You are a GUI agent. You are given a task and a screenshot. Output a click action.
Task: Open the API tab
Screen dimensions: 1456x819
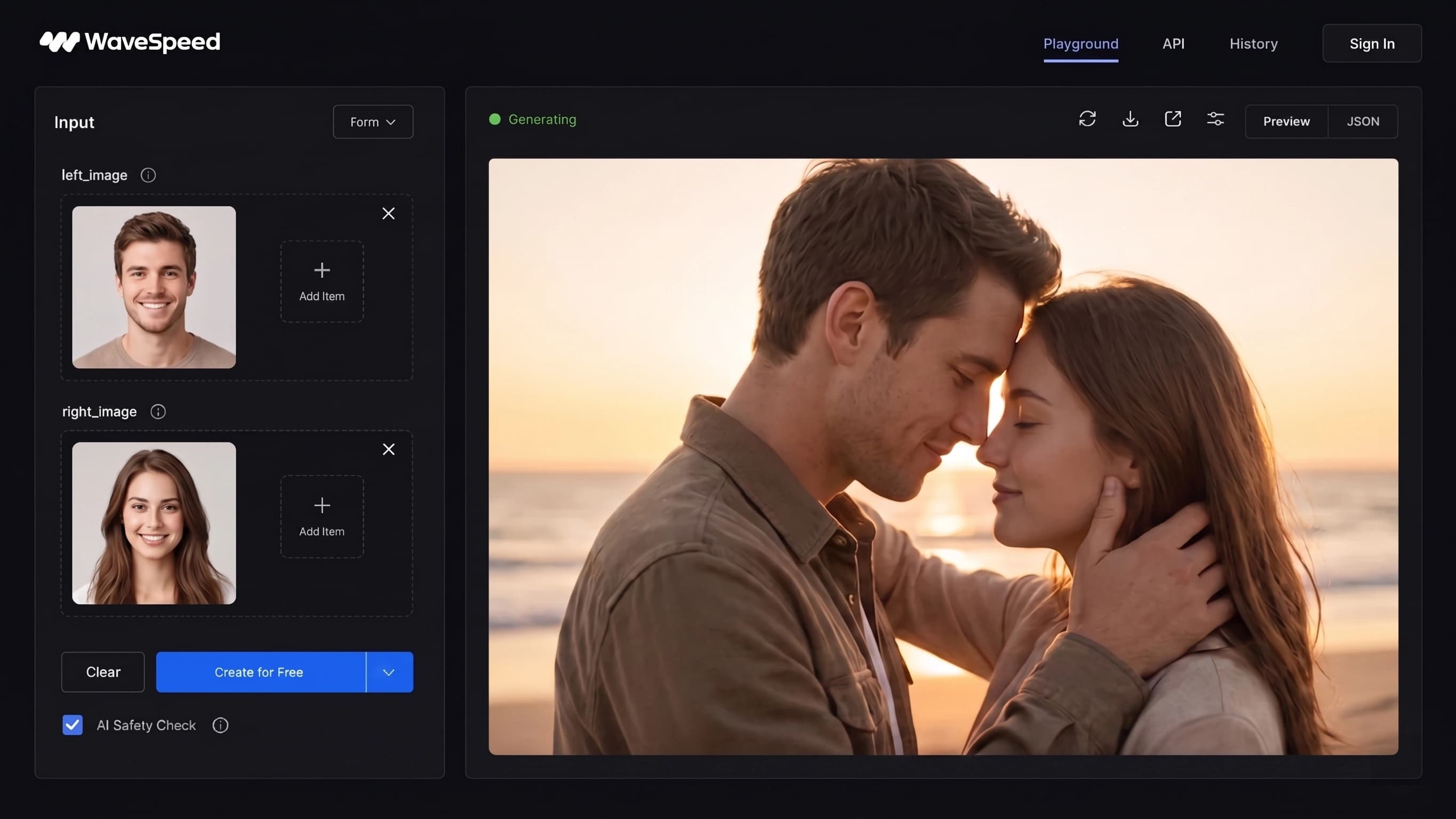pyautogui.click(x=1173, y=44)
